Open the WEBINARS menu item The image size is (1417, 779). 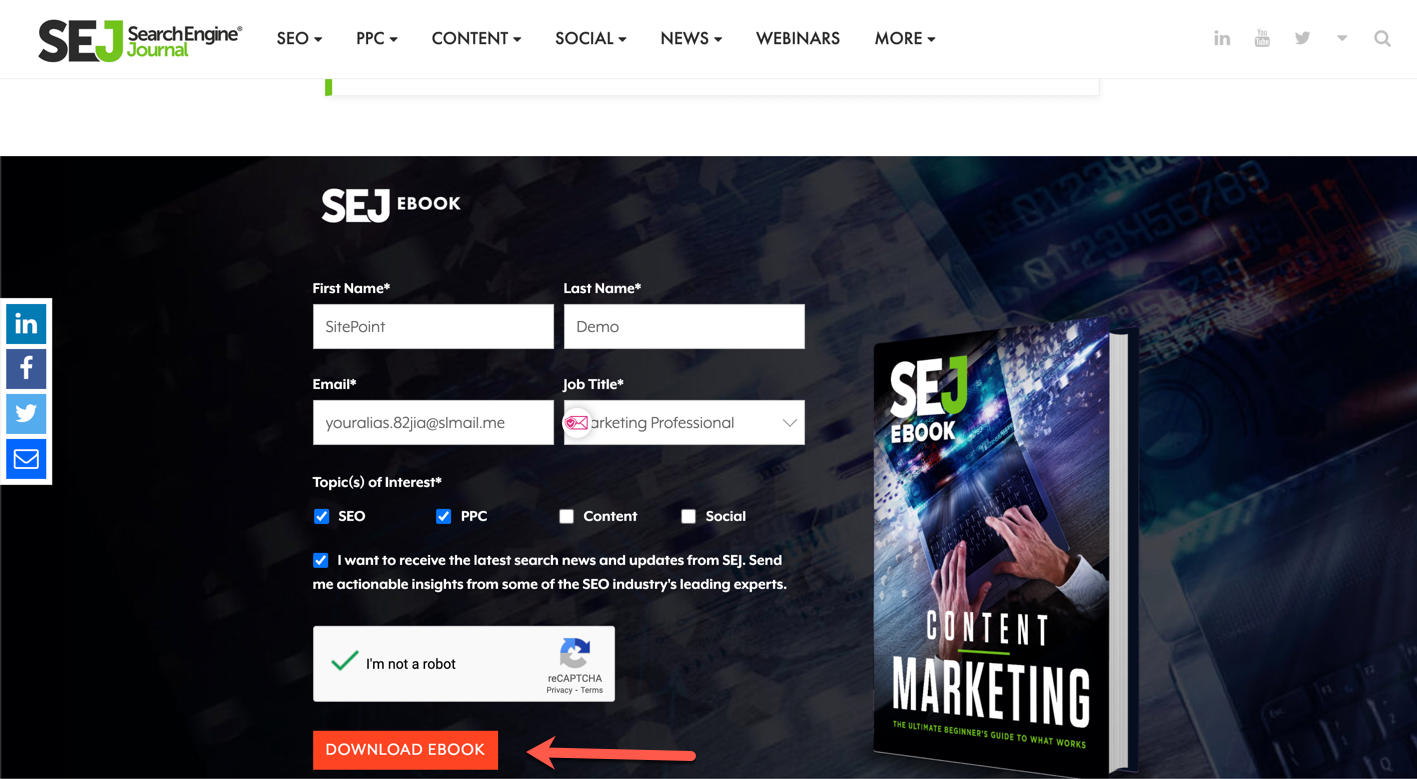coord(798,39)
